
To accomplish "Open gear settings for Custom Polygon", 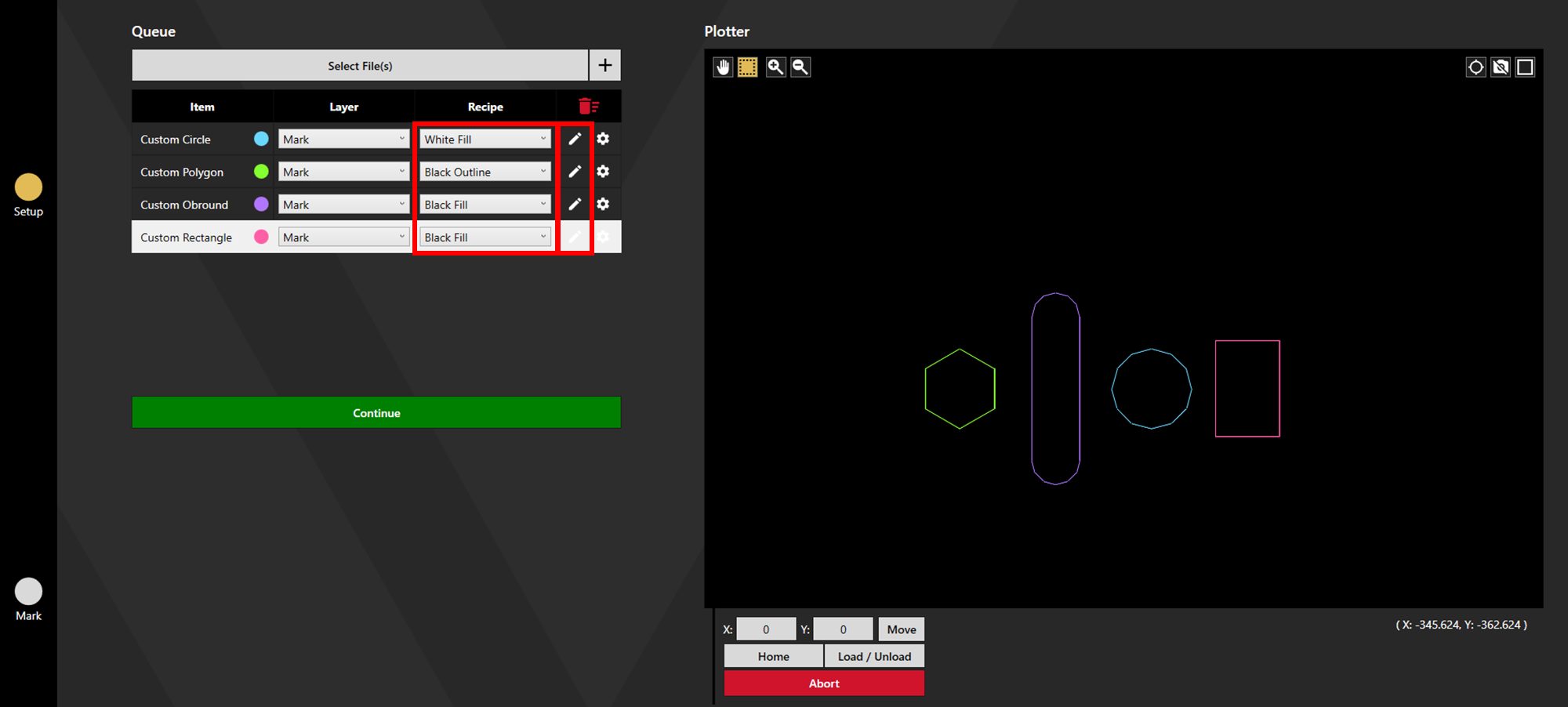I will (x=603, y=172).
